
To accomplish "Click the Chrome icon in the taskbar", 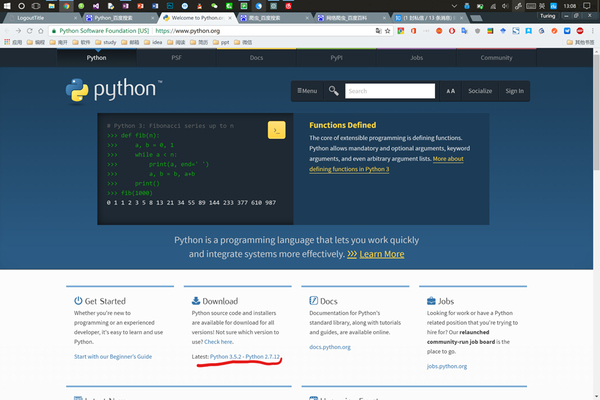I will [66, 6].
